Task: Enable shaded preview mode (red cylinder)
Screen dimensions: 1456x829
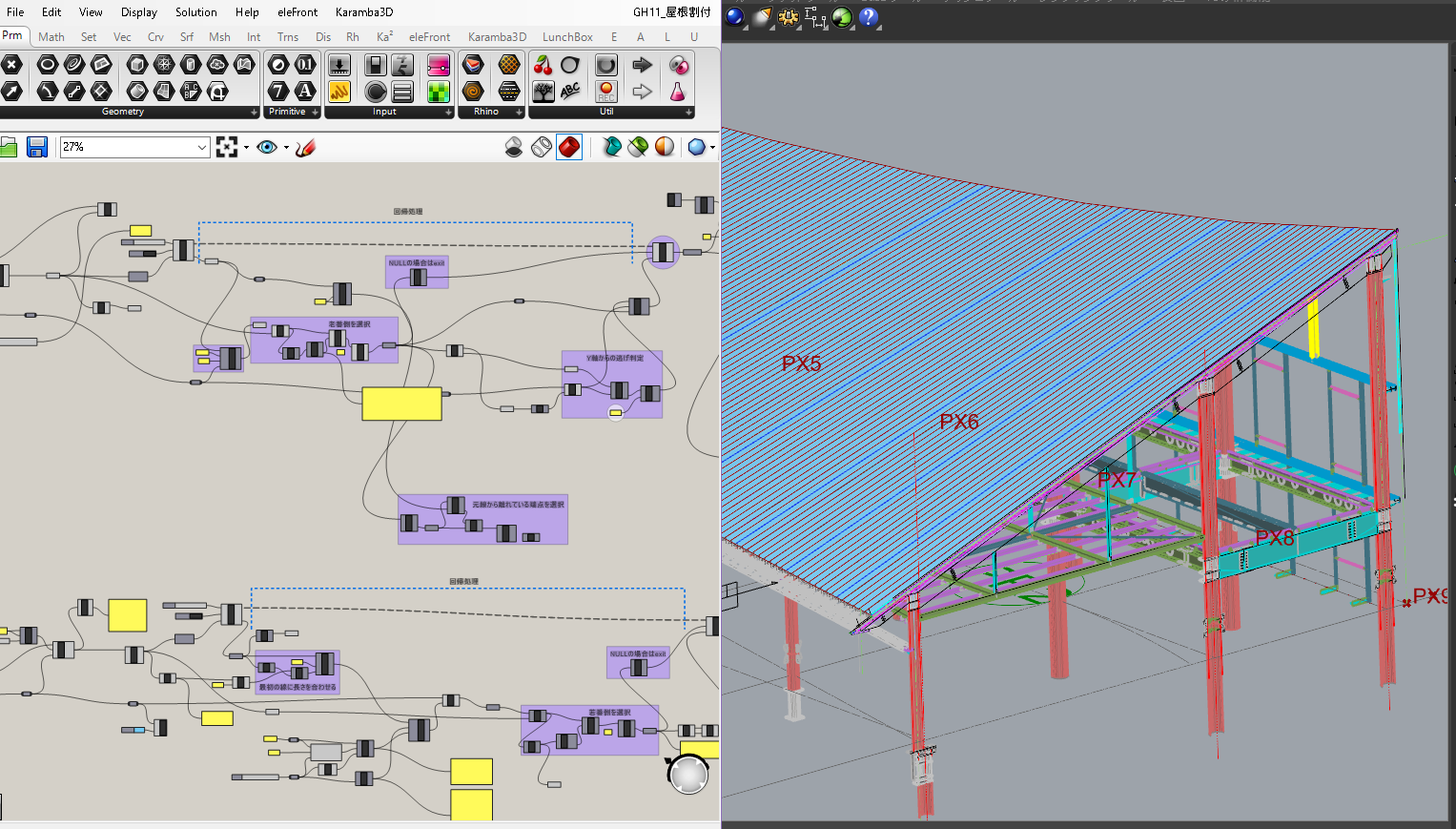Action: click(x=569, y=147)
